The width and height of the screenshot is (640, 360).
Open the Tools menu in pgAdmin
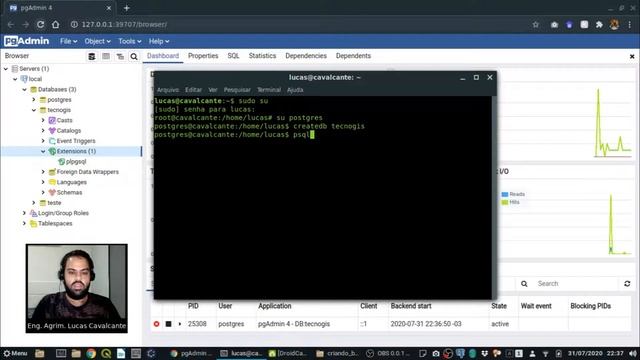tap(129, 41)
